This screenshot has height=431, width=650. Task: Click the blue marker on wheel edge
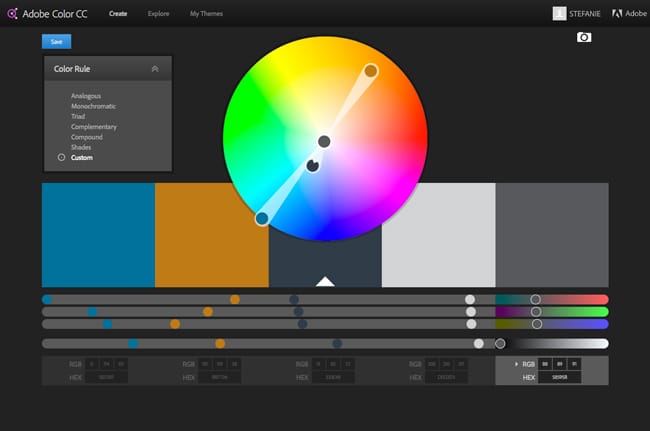[x=262, y=218]
